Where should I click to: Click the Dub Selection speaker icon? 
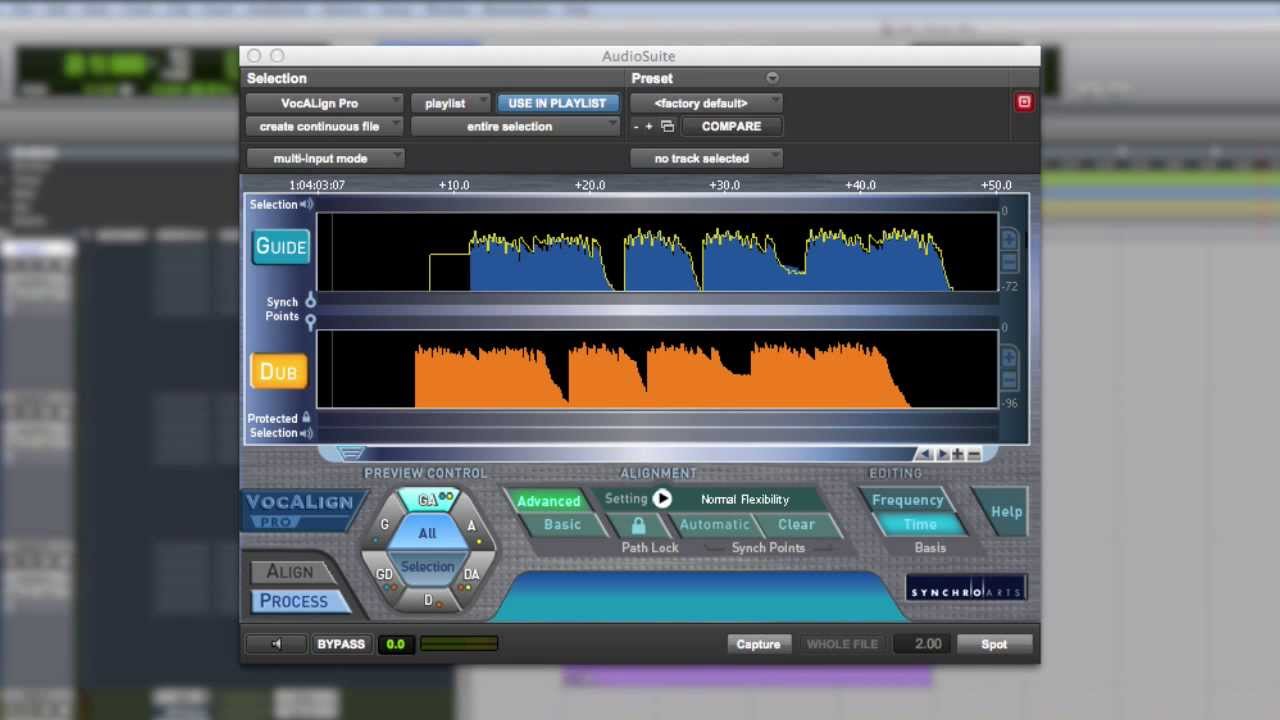[x=307, y=433]
